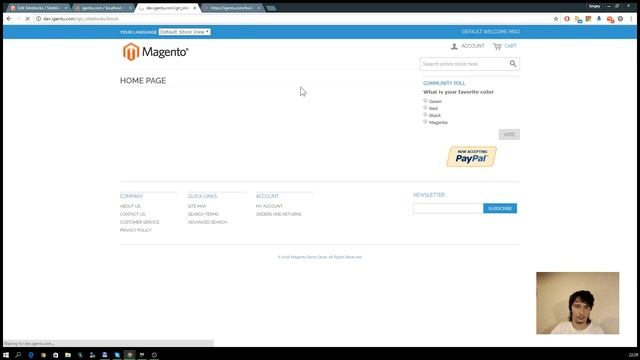The height and width of the screenshot is (360, 640).
Task: Select Black poll option
Action: (x=425, y=115)
